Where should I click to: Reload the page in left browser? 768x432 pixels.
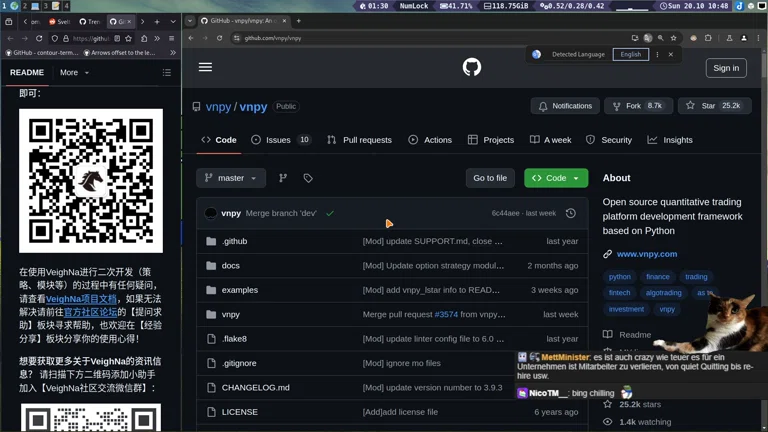click(x=39, y=38)
